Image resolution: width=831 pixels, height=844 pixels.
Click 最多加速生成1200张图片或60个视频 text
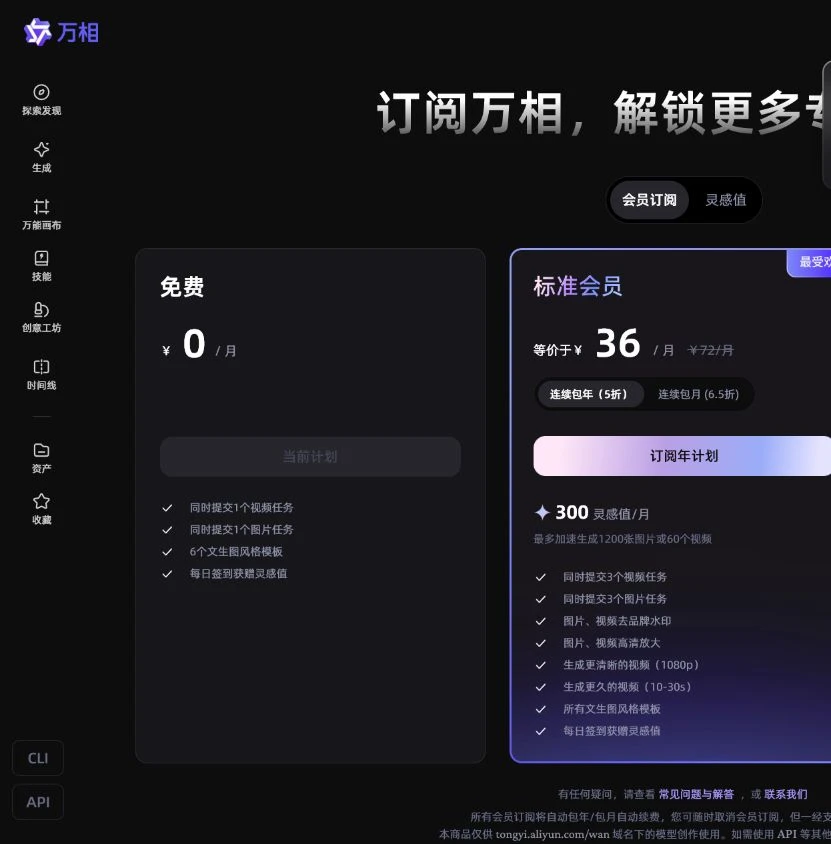point(622,539)
